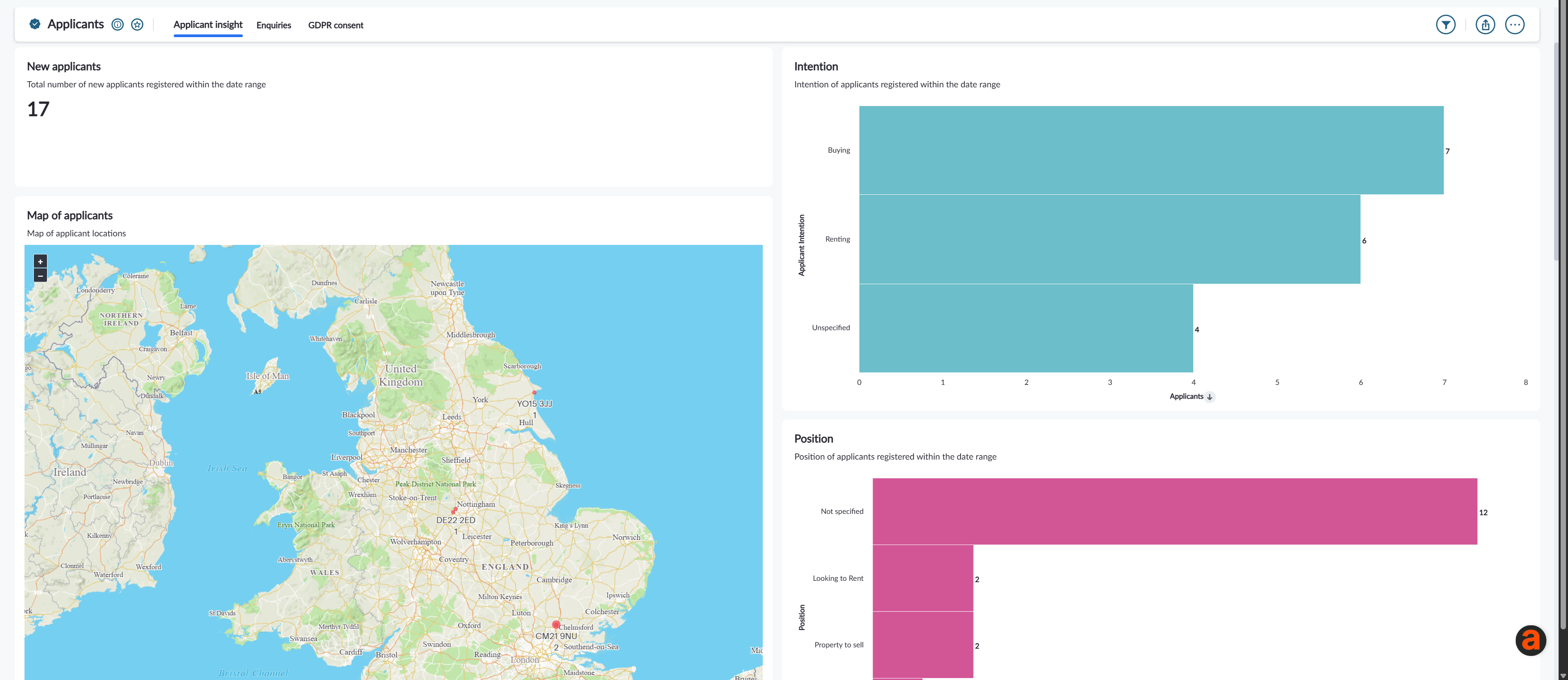
Task: Open the more options ellipsis menu
Action: coord(1515,24)
